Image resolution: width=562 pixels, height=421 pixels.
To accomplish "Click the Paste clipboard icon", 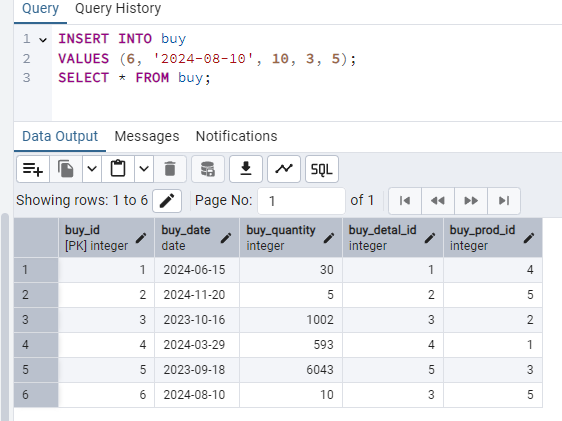I will click(x=118, y=169).
